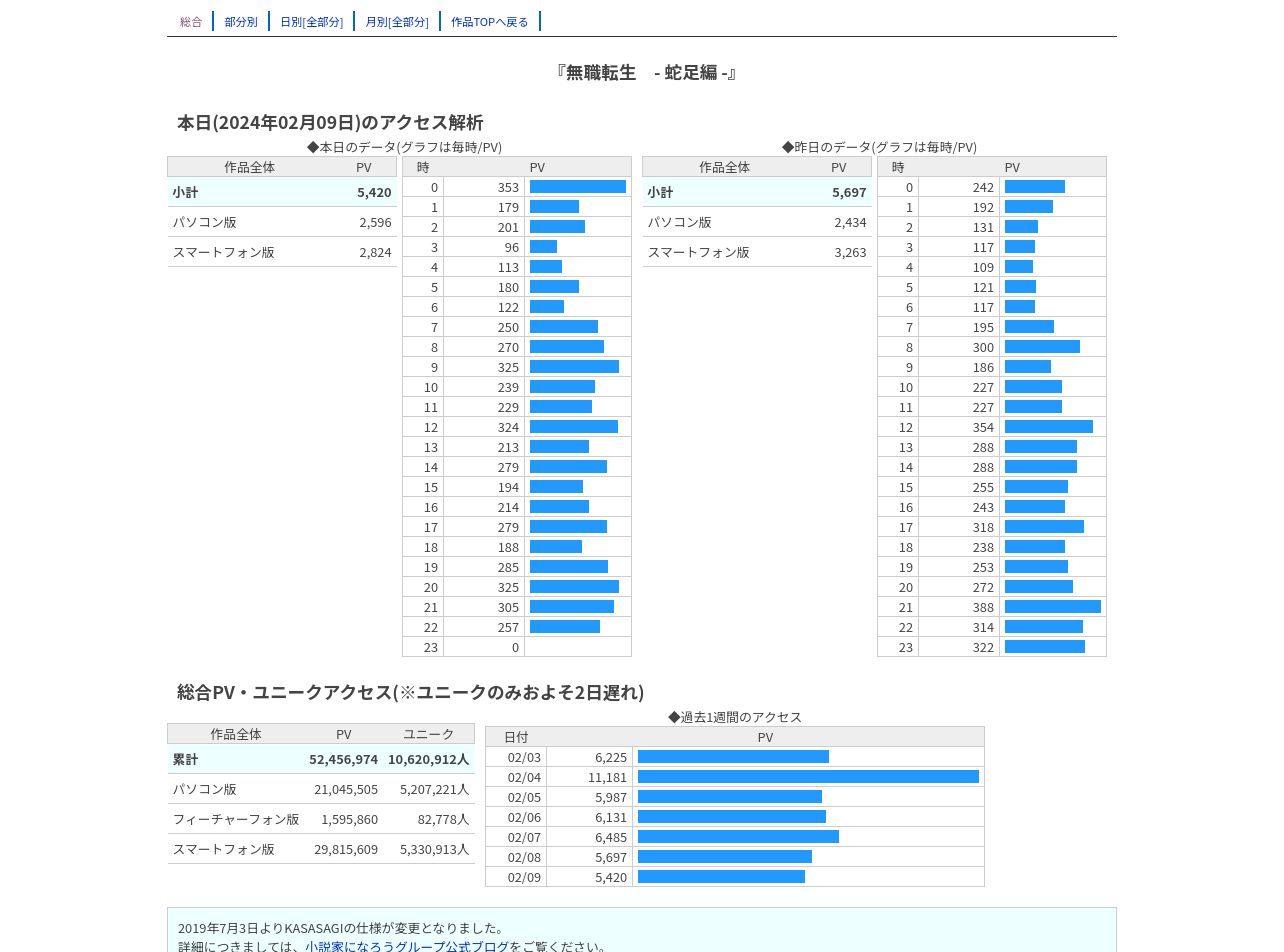Select yesterday's パソコン版 value 2,434
1284x952 pixels.
point(850,222)
